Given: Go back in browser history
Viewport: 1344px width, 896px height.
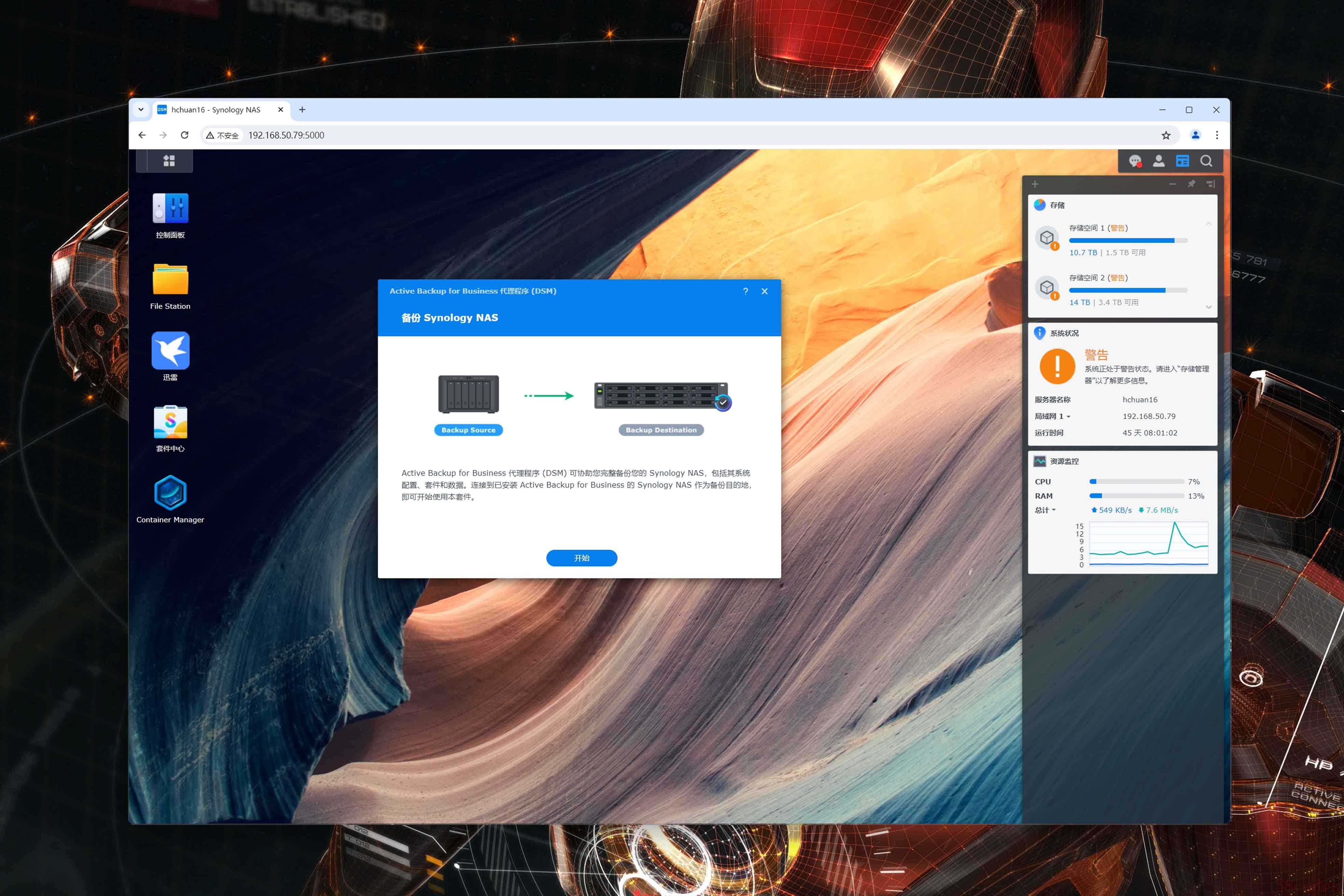Looking at the screenshot, I should [x=142, y=136].
